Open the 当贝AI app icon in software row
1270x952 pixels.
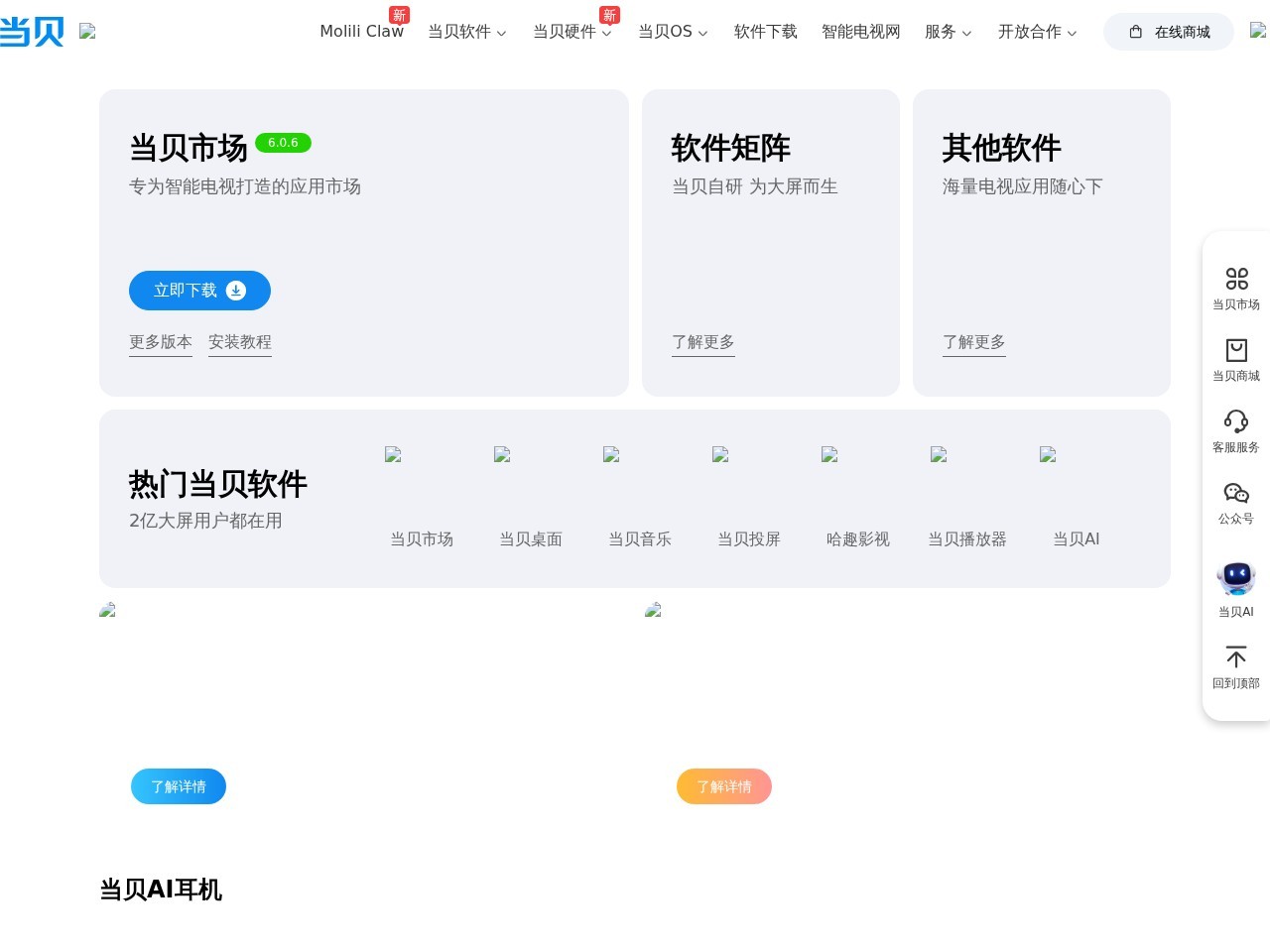click(x=1048, y=454)
